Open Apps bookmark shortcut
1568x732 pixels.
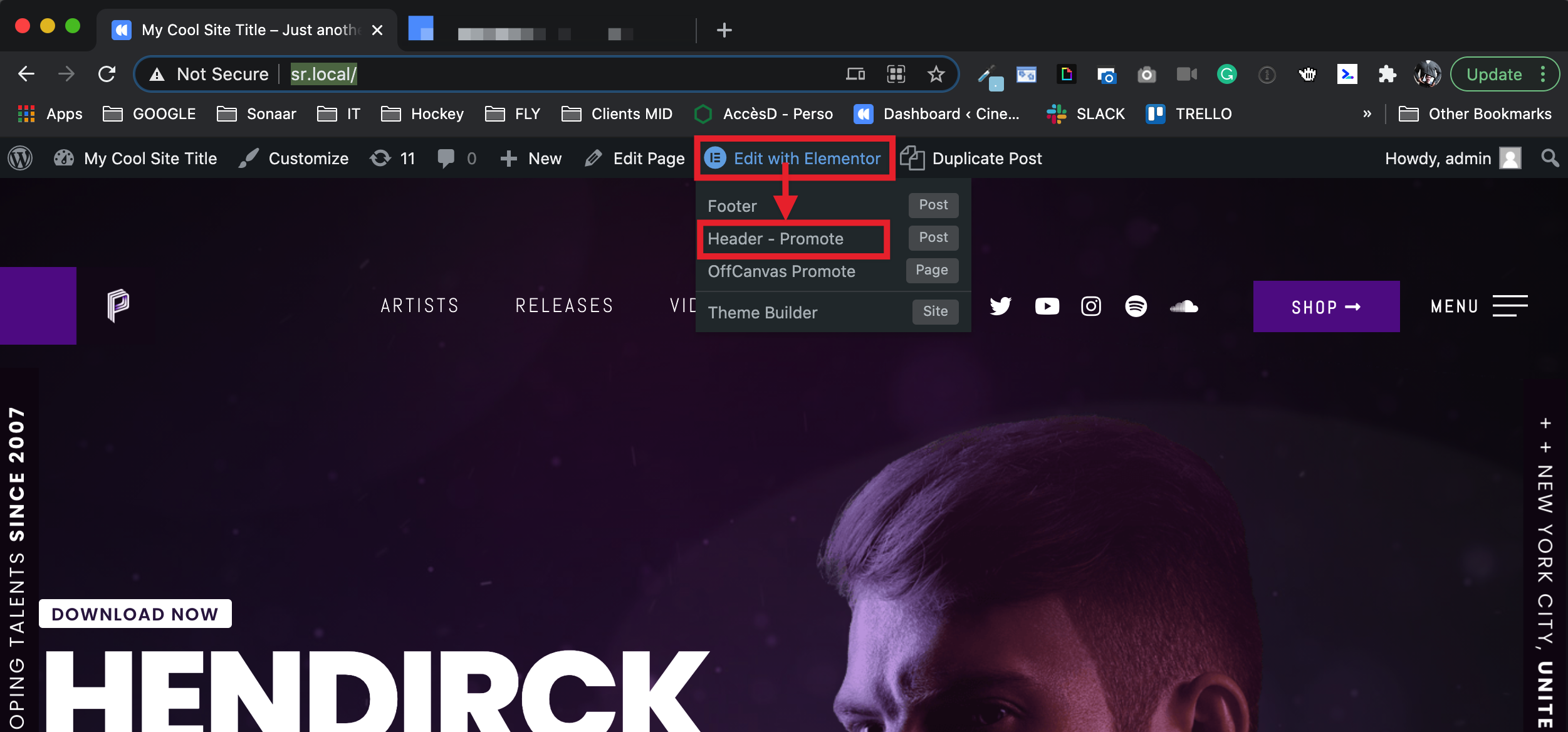tap(50, 114)
